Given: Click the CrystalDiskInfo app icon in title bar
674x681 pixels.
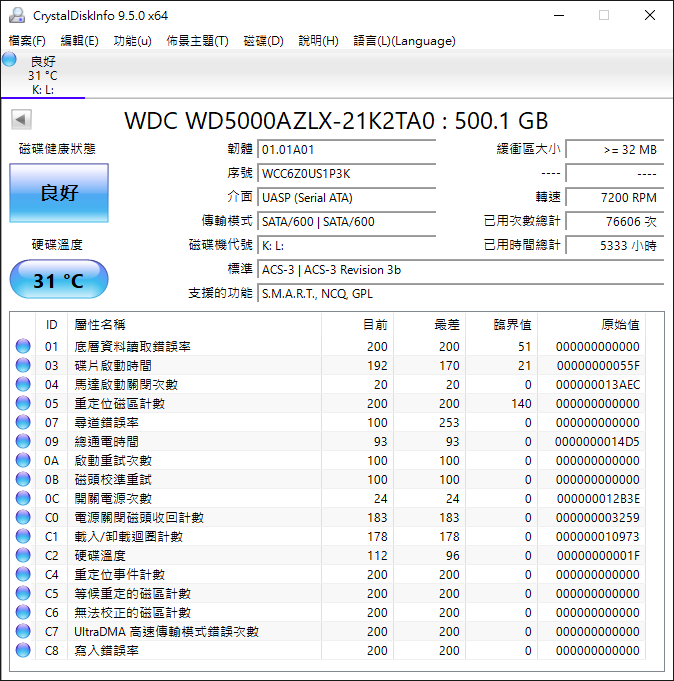Looking at the screenshot, I should pyautogui.click(x=17, y=15).
